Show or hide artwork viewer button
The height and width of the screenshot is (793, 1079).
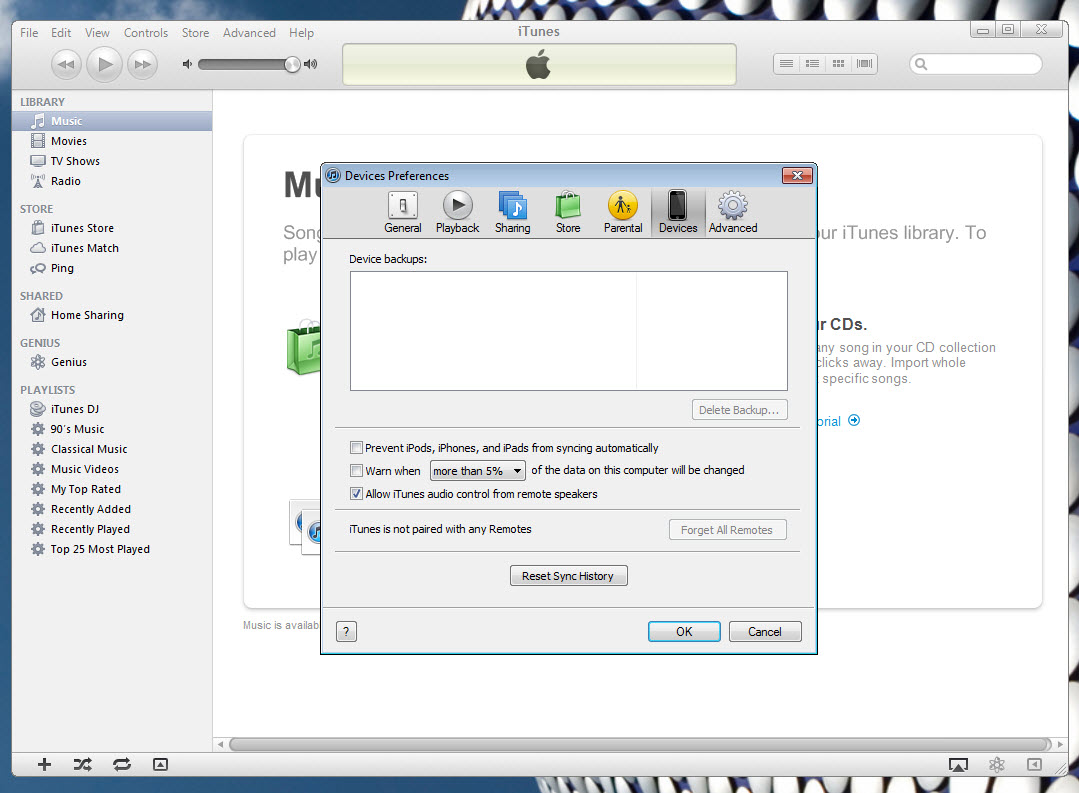[160, 764]
